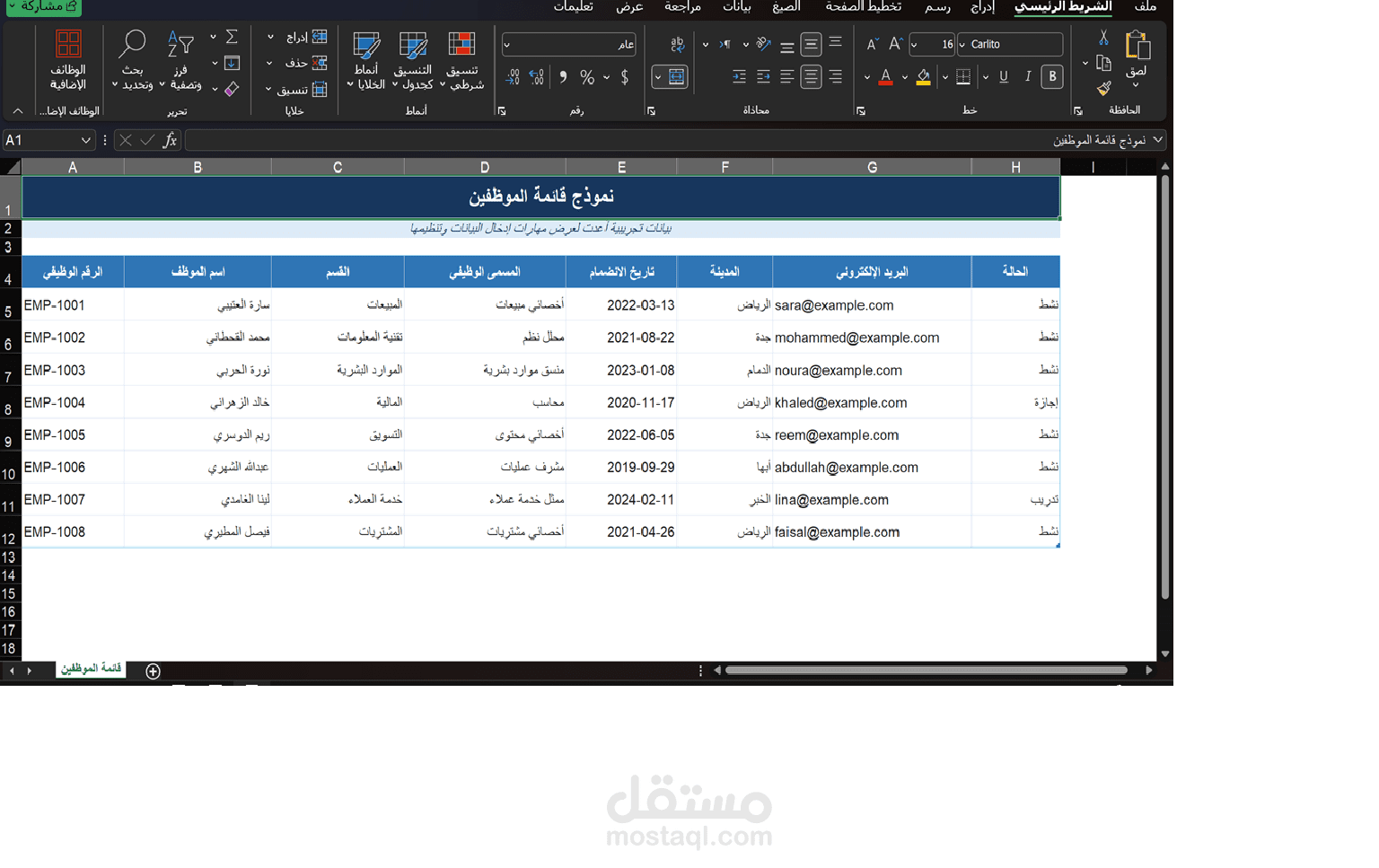Select the Format Painter brush icon
Image resolution: width=1379 pixels, height=868 pixels.
[1103, 88]
